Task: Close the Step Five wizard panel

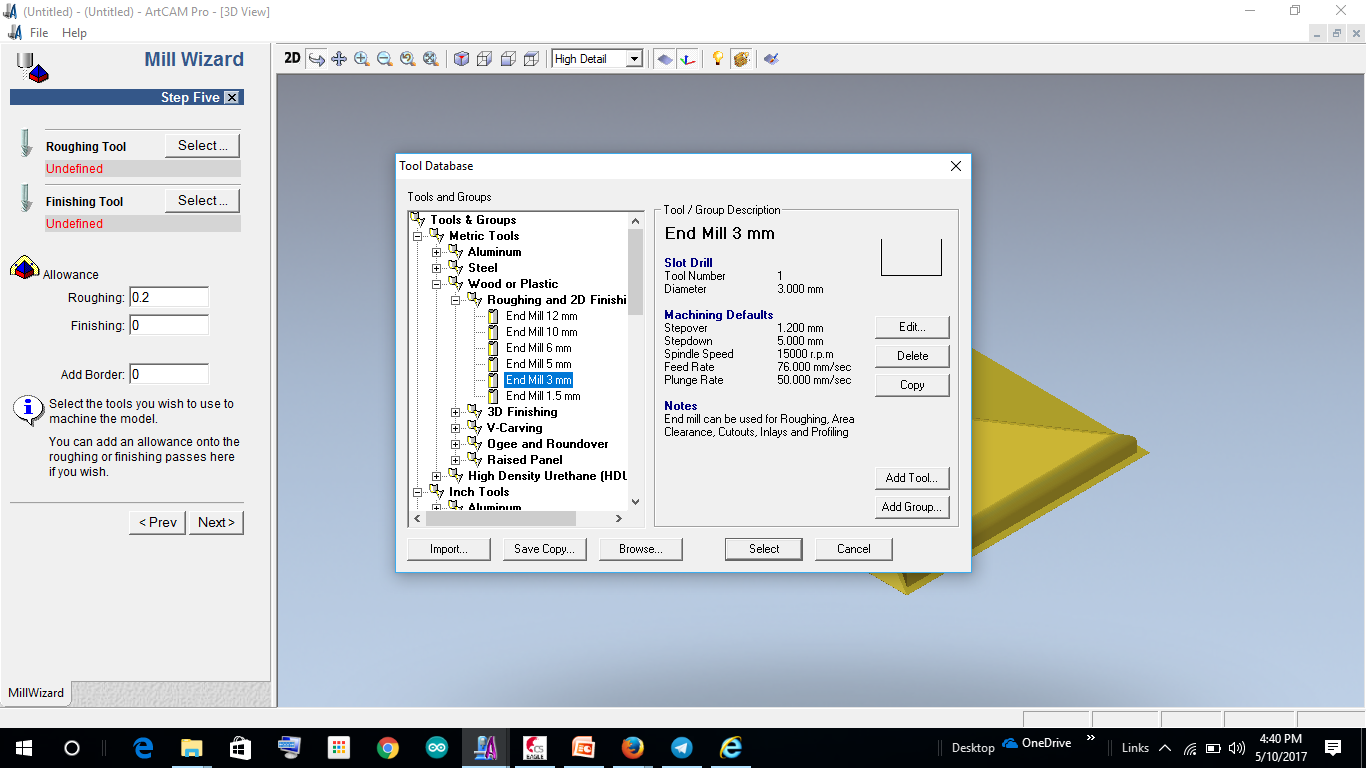Action: coord(232,97)
